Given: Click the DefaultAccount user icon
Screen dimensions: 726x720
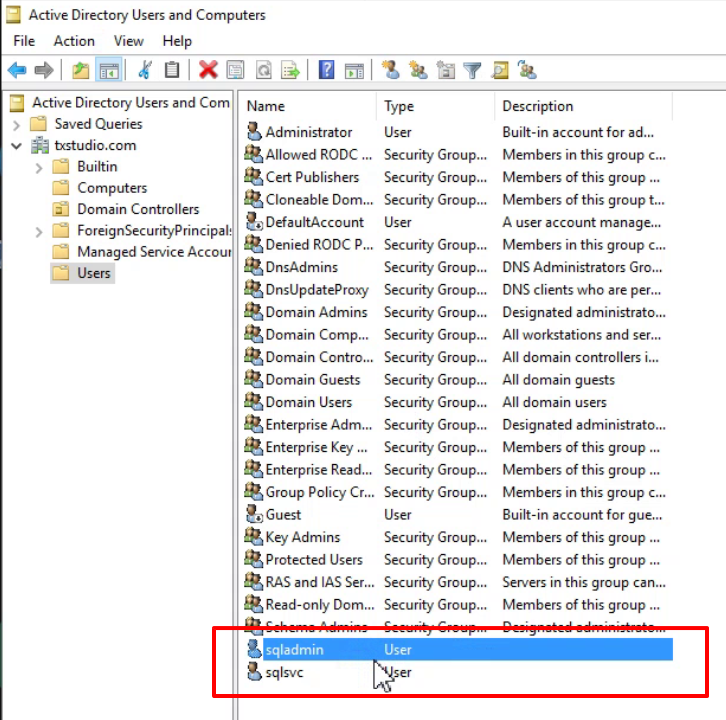Looking at the screenshot, I should tap(254, 222).
